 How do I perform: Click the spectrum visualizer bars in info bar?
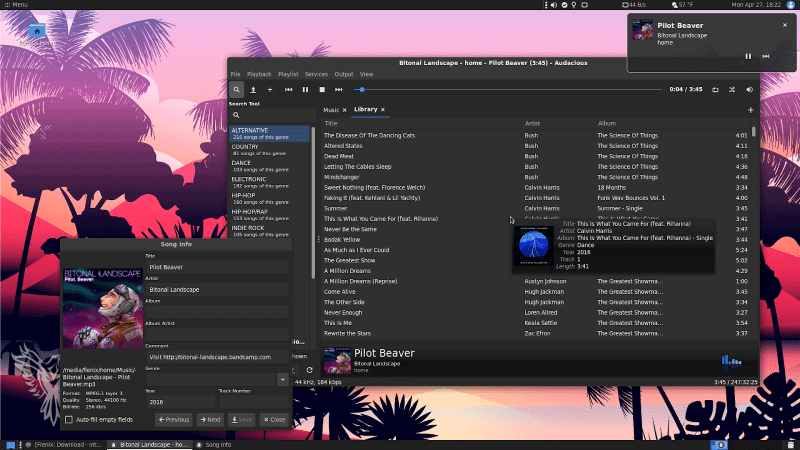731,360
